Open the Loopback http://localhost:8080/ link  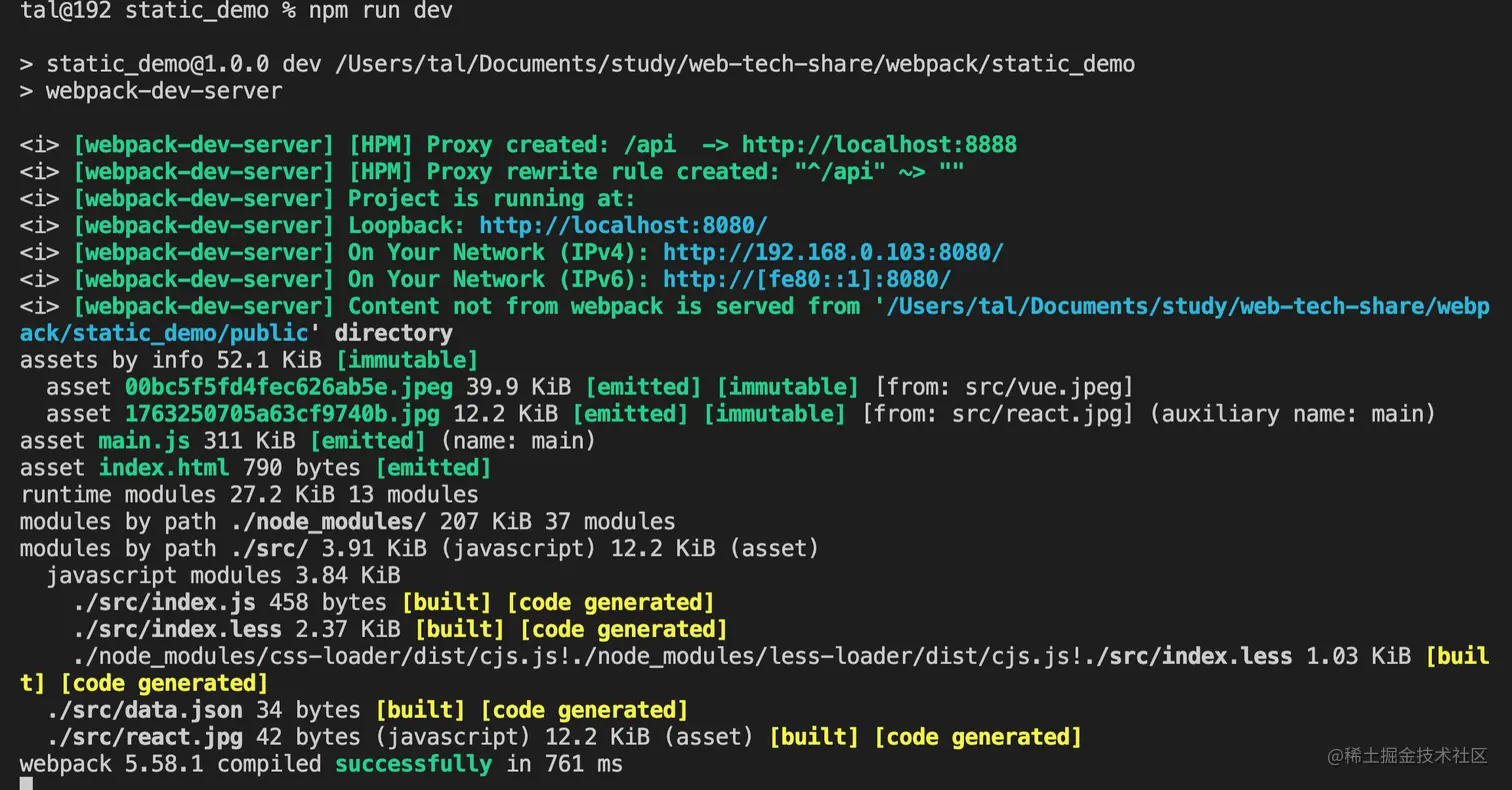pos(623,226)
